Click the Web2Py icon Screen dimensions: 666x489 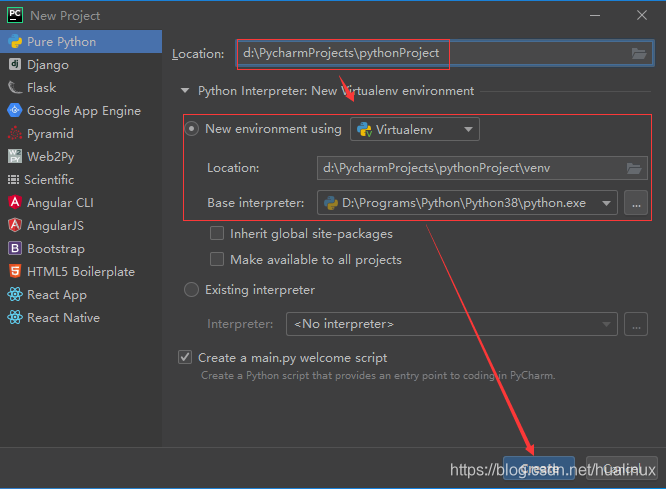pyautogui.click(x=15, y=156)
